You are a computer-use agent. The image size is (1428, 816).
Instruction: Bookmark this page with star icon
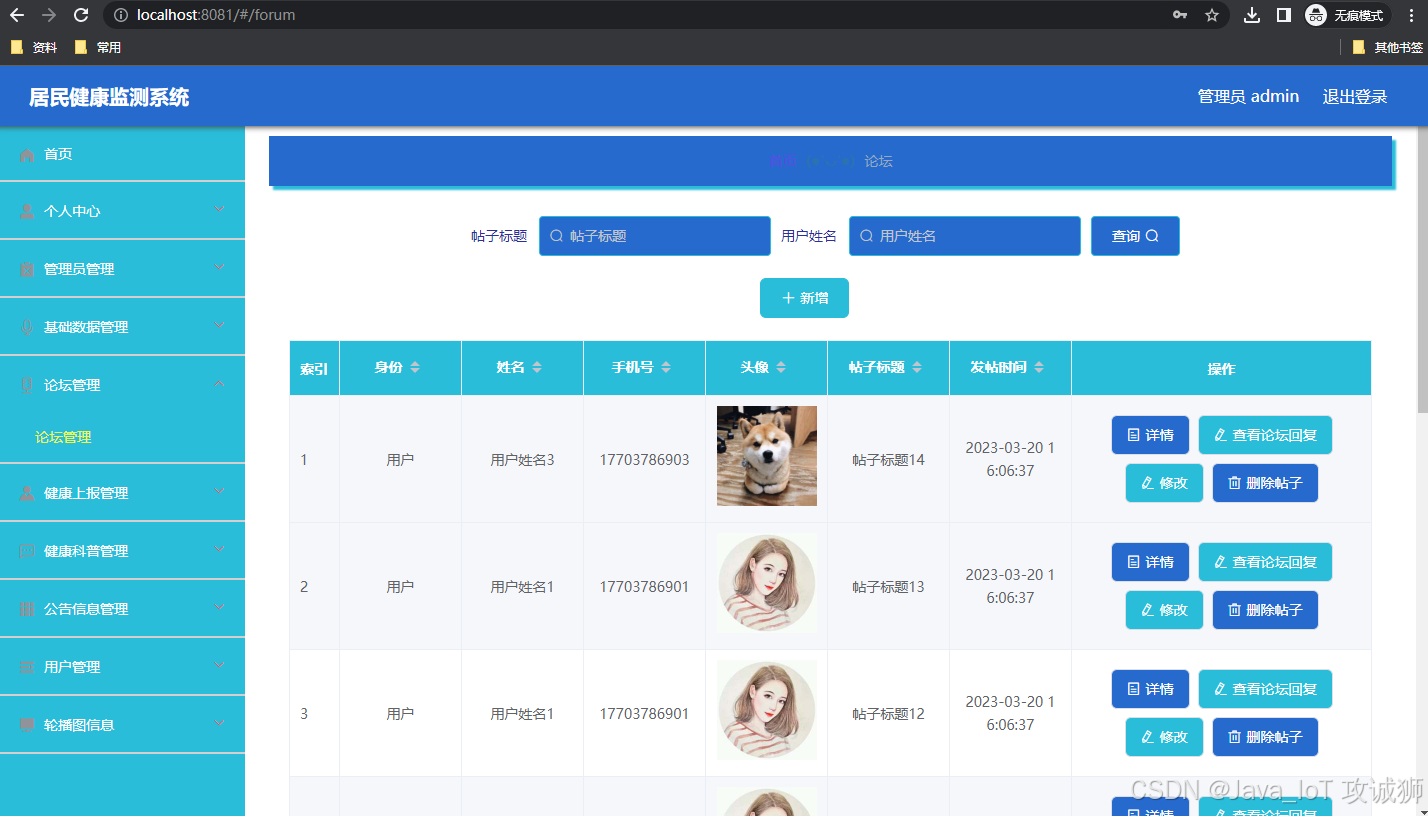click(1212, 15)
